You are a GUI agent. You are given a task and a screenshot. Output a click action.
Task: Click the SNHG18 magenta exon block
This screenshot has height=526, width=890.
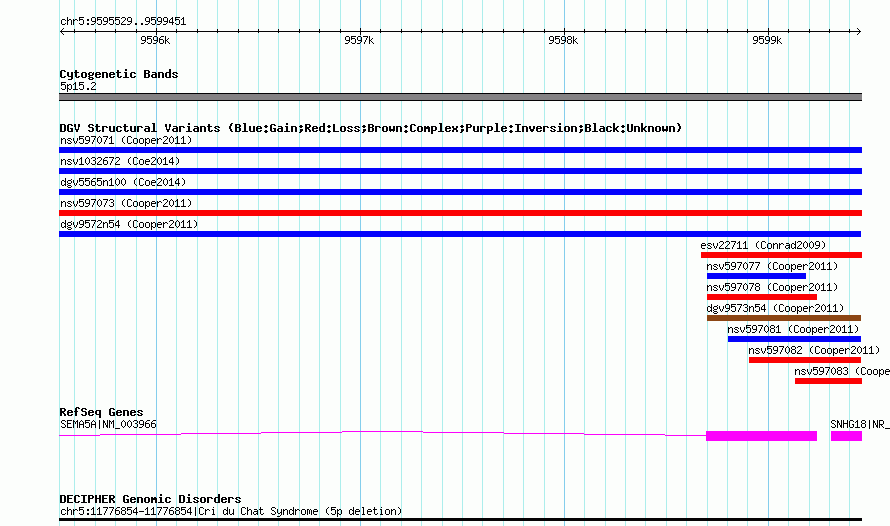846,436
